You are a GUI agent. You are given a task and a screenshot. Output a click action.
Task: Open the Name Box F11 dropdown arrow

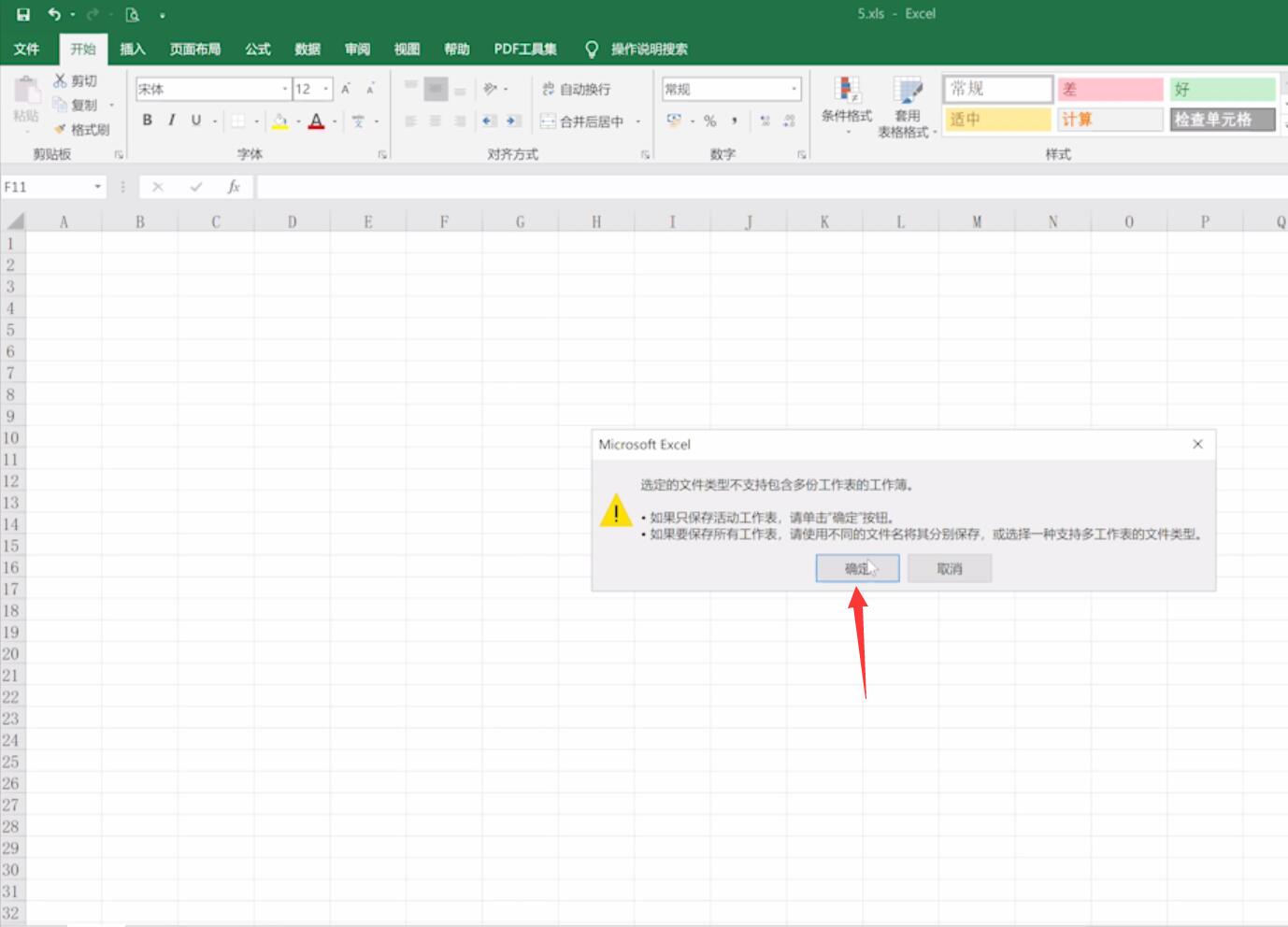pos(97,187)
